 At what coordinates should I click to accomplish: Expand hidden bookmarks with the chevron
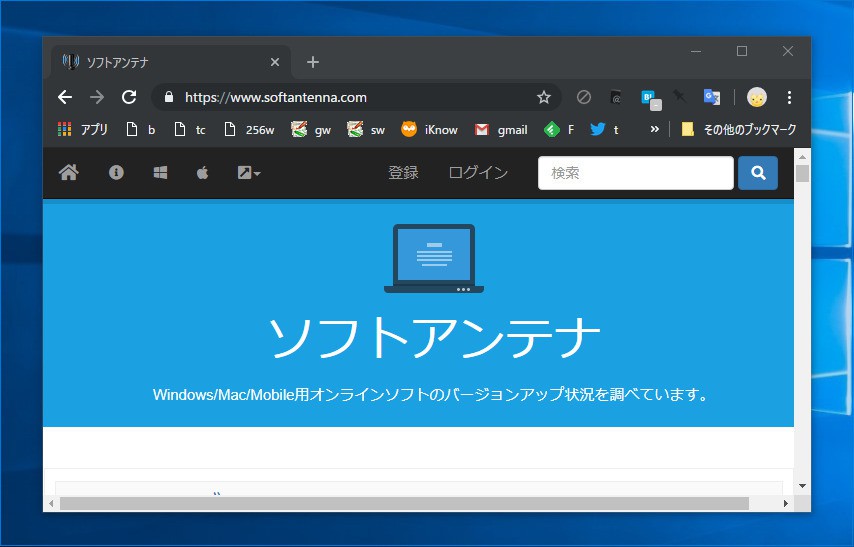pos(654,129)
